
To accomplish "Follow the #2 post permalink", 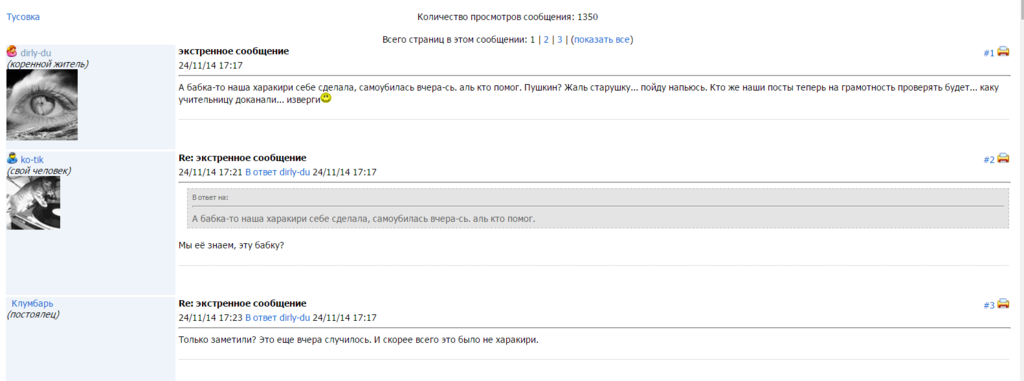I will 989,159.
